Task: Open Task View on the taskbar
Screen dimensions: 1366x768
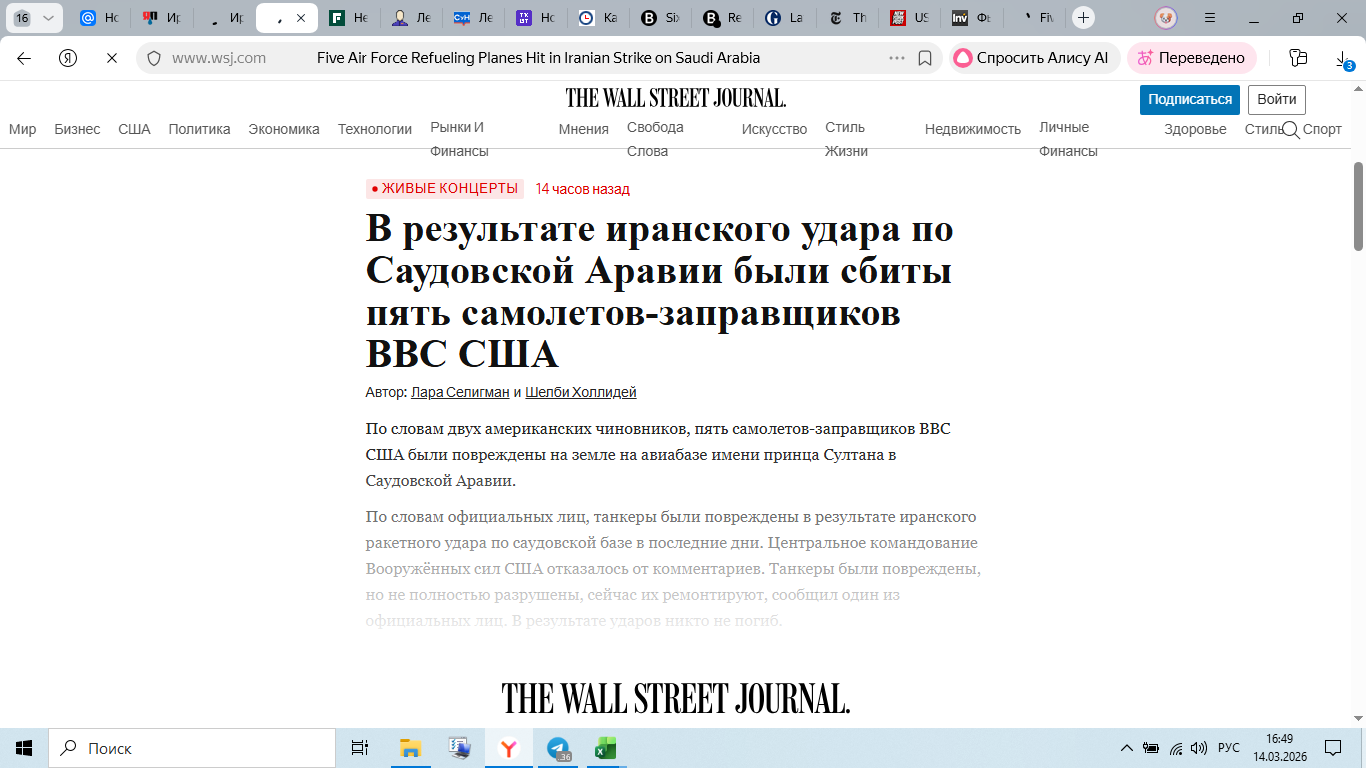Action: pyautogui.click(x=360, y=748)
